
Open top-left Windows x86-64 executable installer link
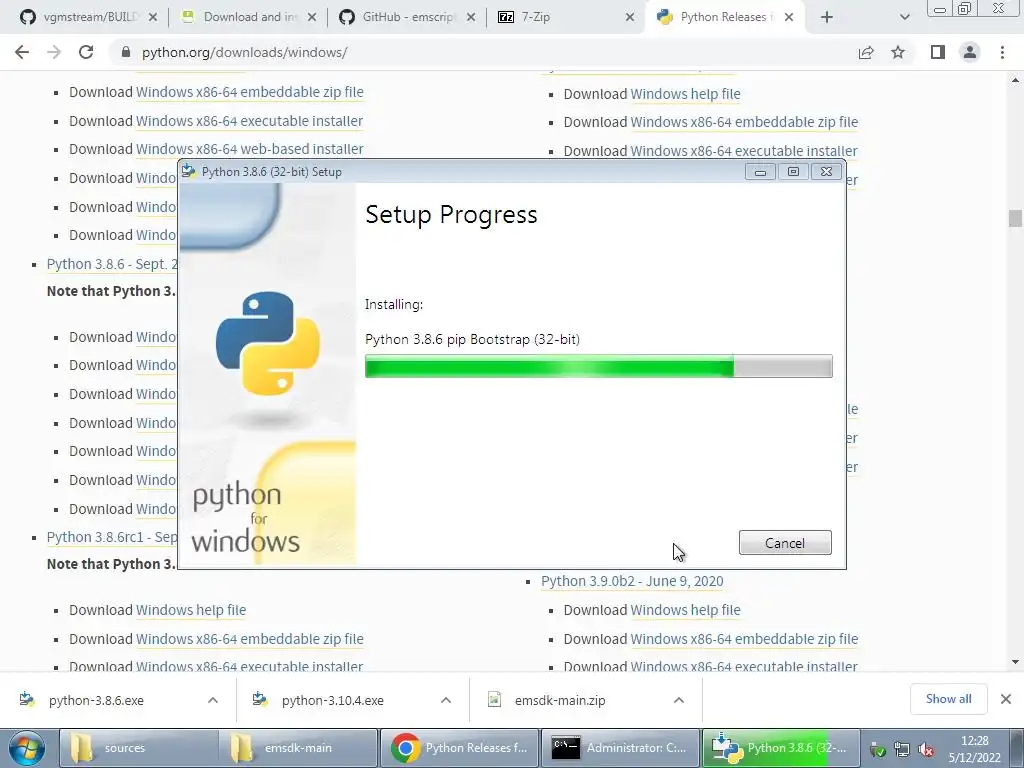pyautogui.click(x=249, y=121)
